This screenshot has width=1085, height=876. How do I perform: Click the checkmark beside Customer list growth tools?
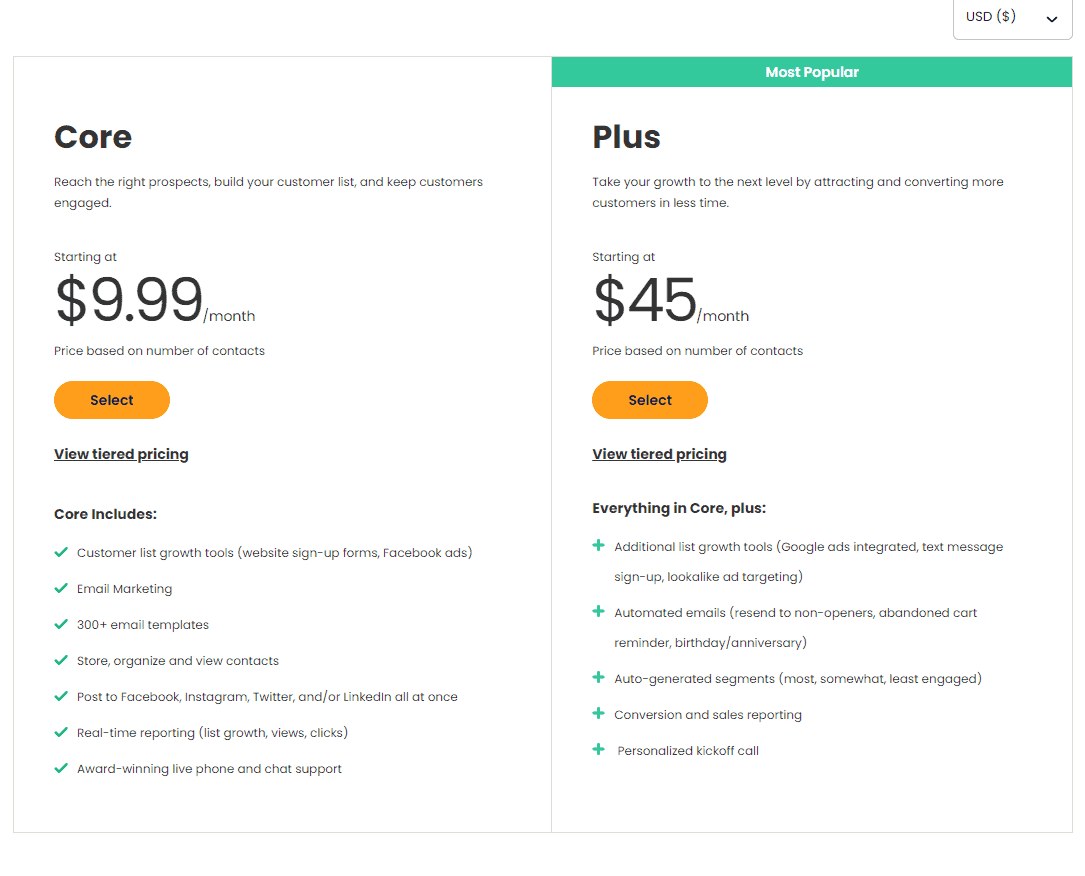coord(62,553)
